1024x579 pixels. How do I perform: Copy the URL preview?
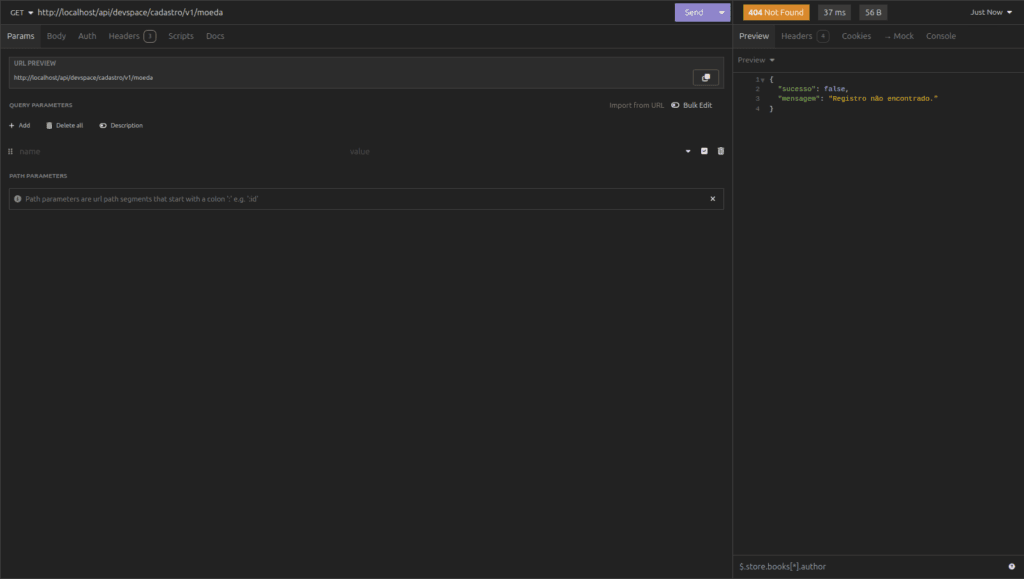point(705,78)
